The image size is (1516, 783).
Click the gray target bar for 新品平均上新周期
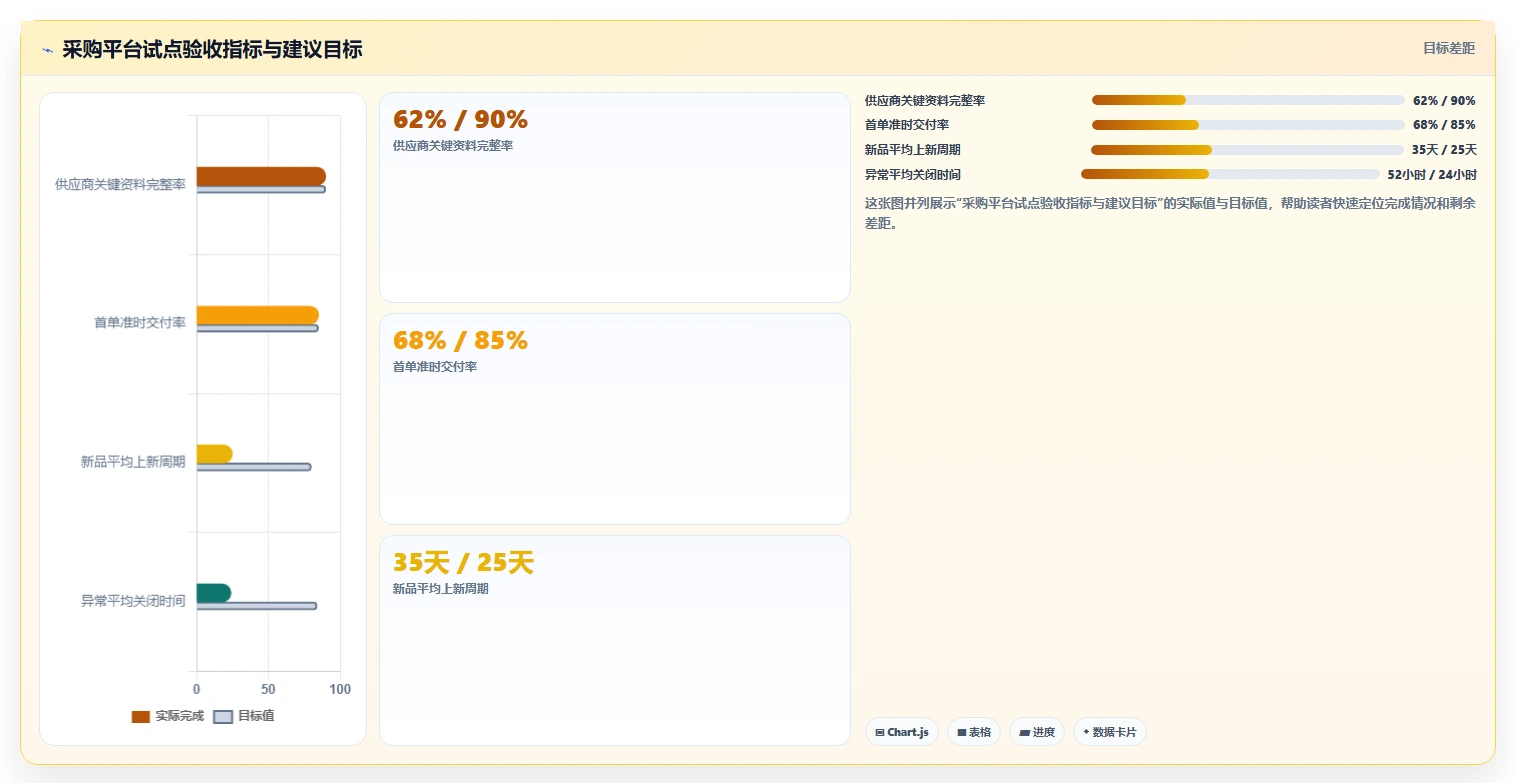(x=254, y=467)
